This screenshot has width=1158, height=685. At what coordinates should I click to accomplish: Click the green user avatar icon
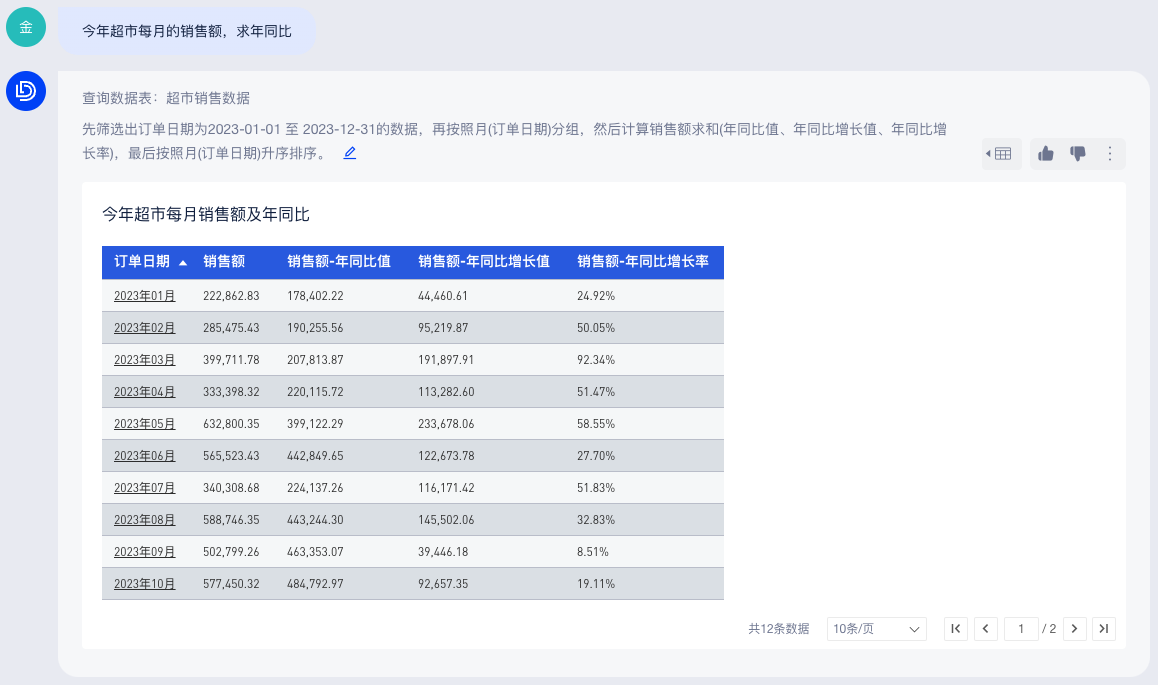pos(26,27)
